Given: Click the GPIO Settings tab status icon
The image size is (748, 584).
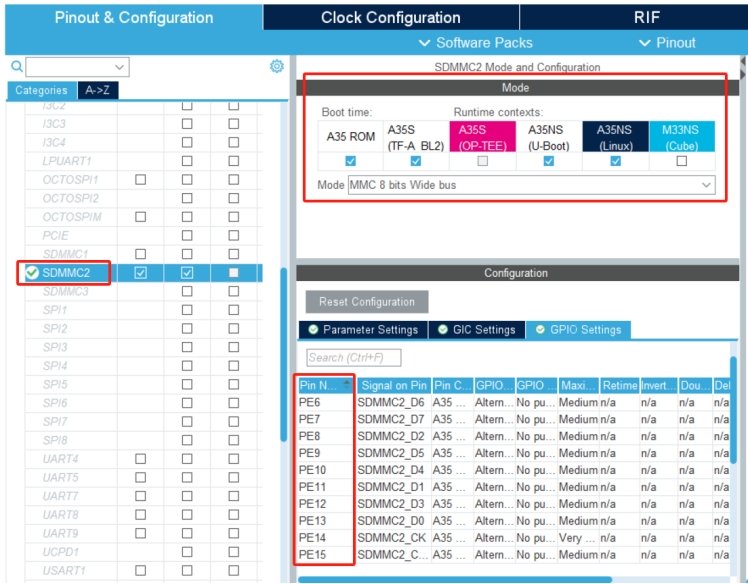Looking at the screenshot, I should coord(538,330).
